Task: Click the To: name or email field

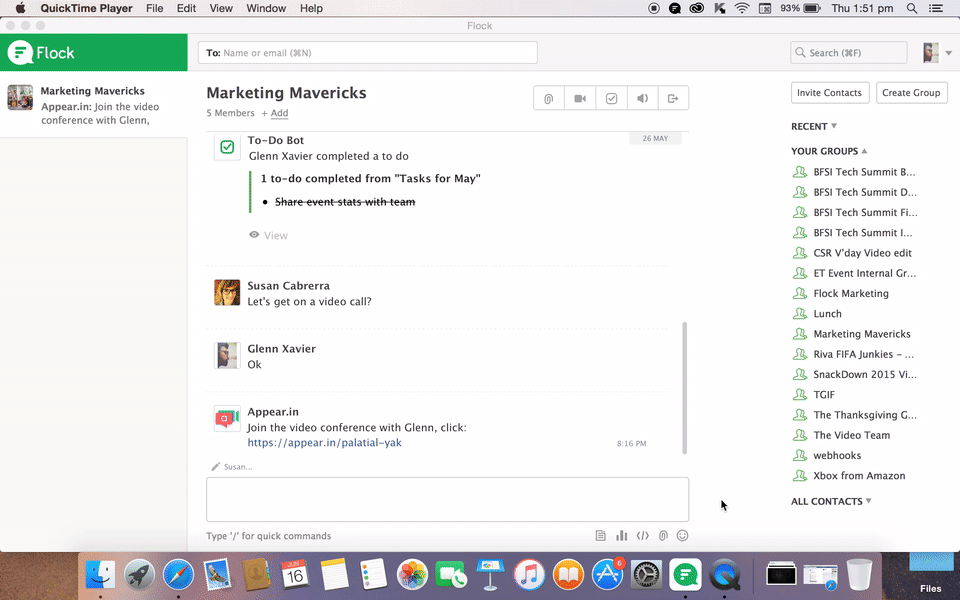Action: click(x=368, y=53)
